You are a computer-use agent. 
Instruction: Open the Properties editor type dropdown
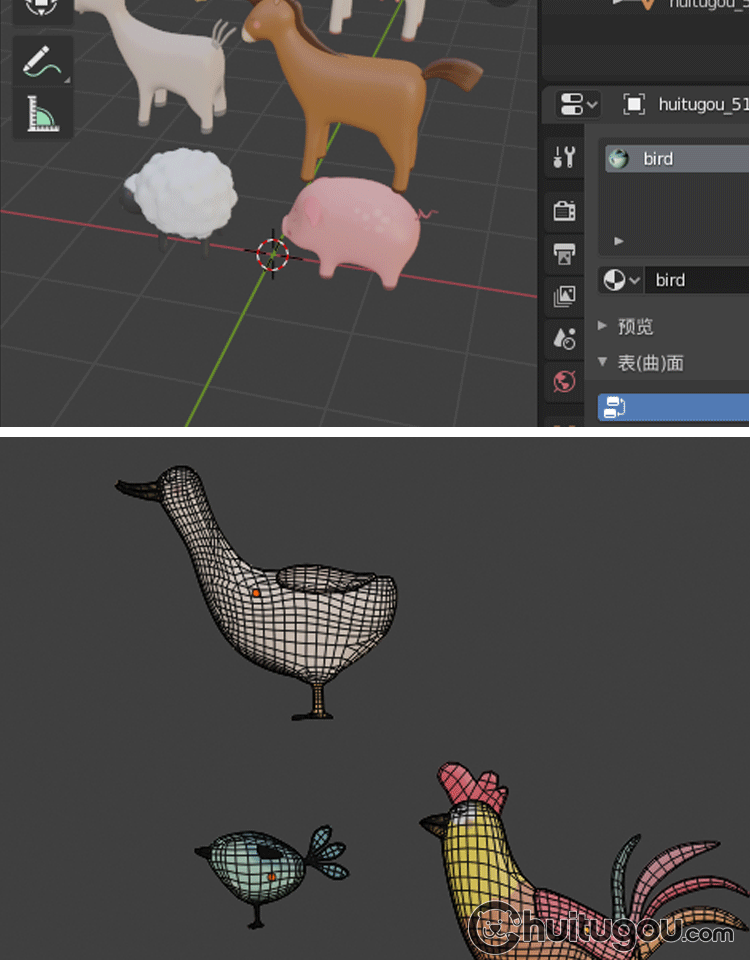tap(577, 104)
